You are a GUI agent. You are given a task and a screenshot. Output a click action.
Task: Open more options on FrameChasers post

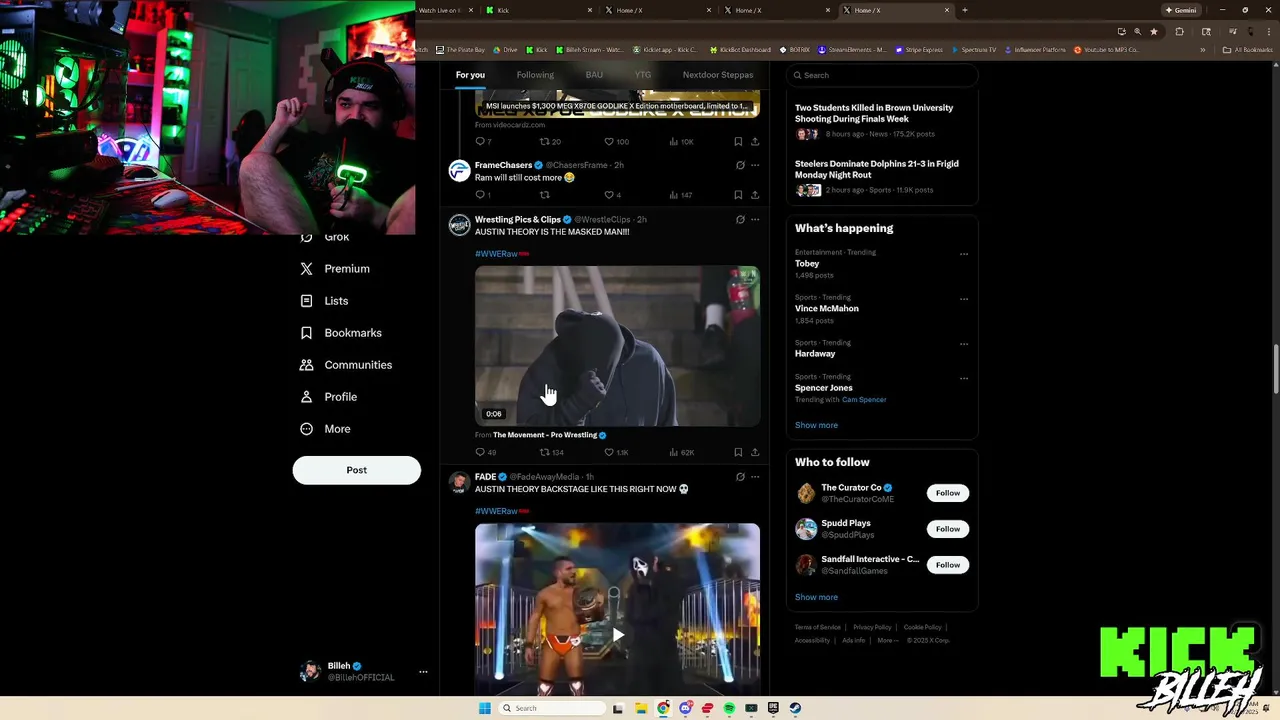(755, 165)
